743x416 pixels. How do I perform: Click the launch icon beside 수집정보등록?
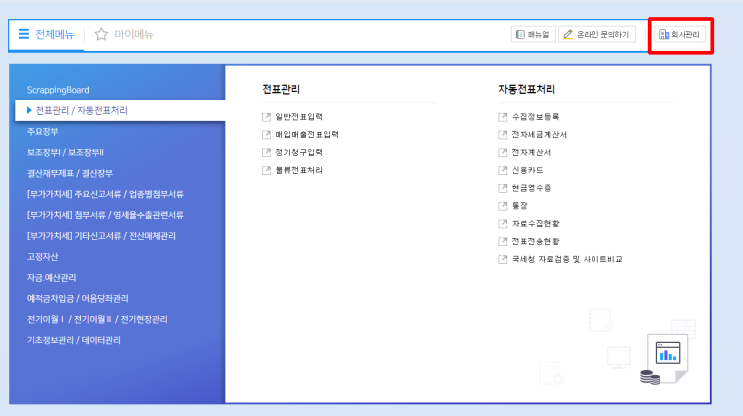(503, 117)
